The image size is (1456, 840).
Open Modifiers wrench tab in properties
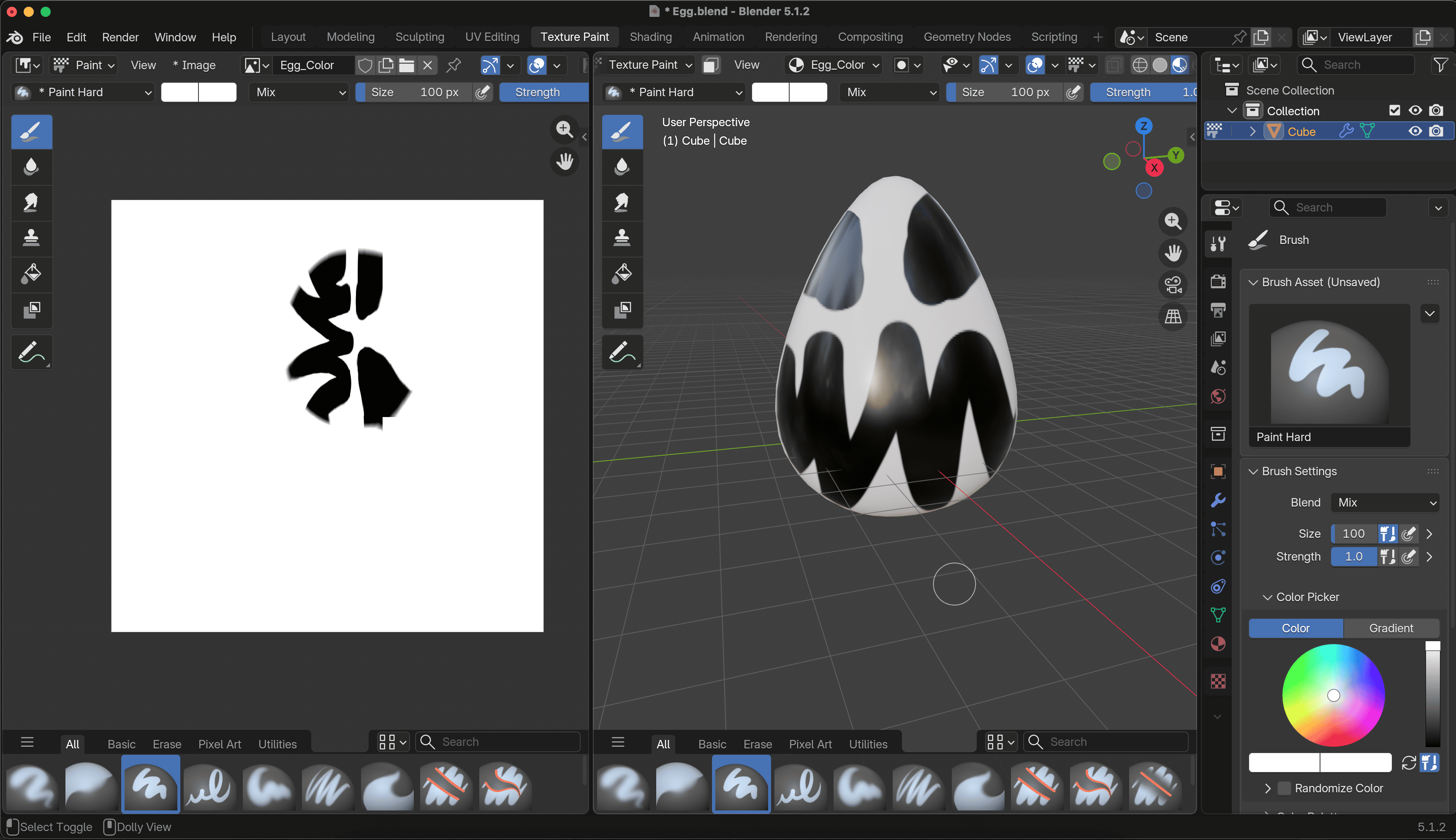pos(1218,500)
